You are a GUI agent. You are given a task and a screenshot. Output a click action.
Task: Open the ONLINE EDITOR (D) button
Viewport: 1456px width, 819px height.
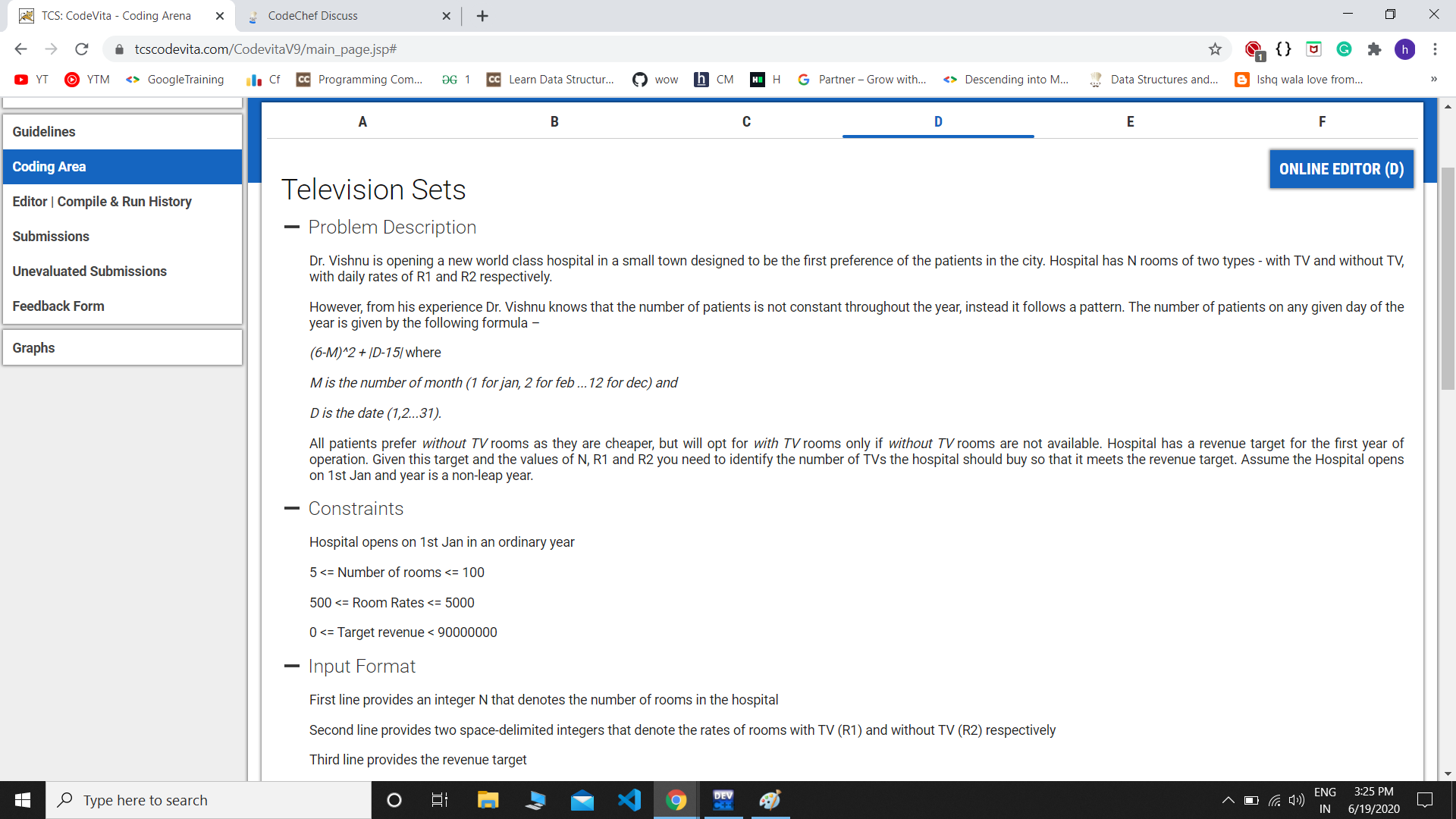pyautogui.click(x=1341, y=169)
